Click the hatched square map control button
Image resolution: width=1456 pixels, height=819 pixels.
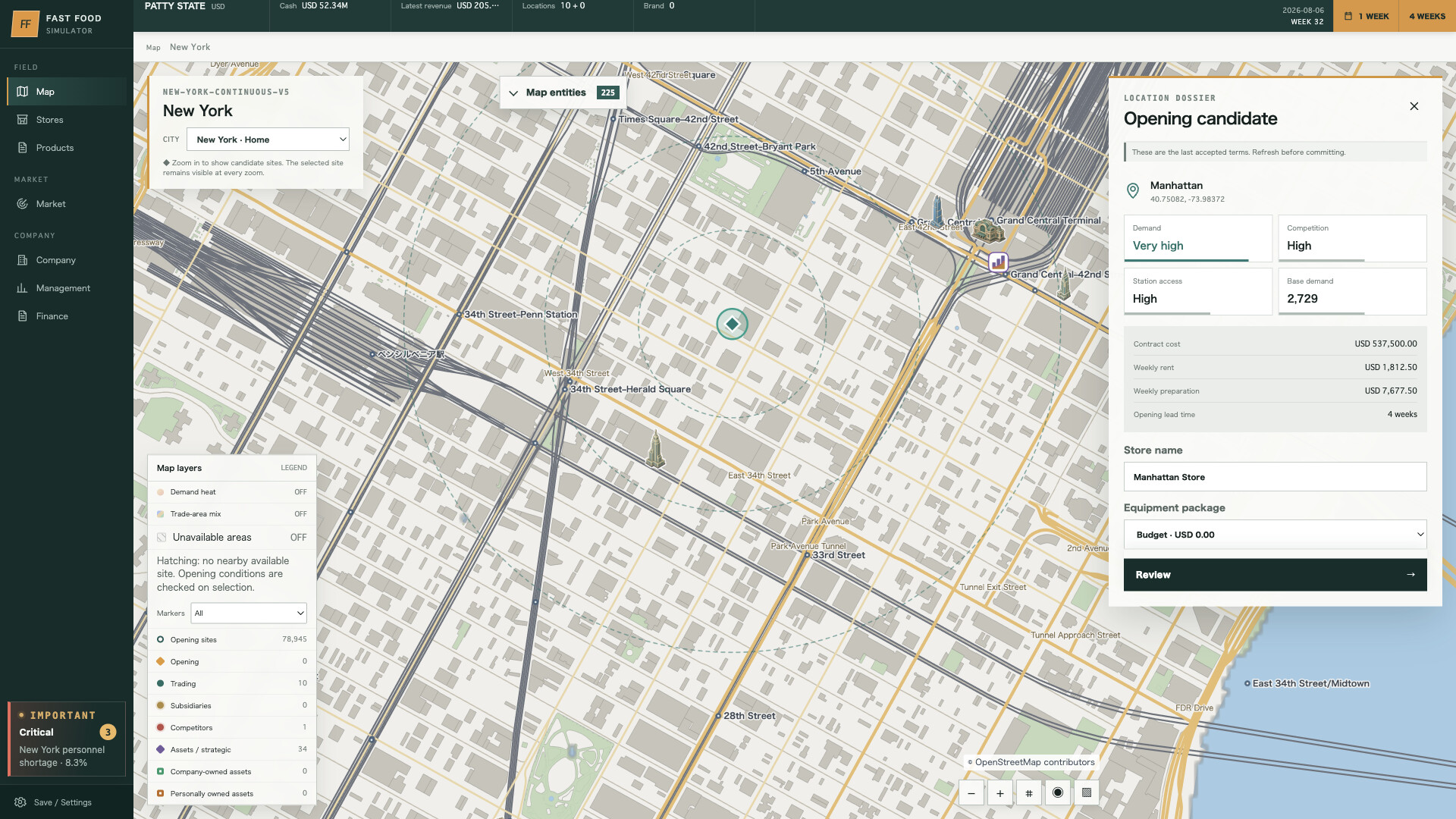click(1087, 793)
